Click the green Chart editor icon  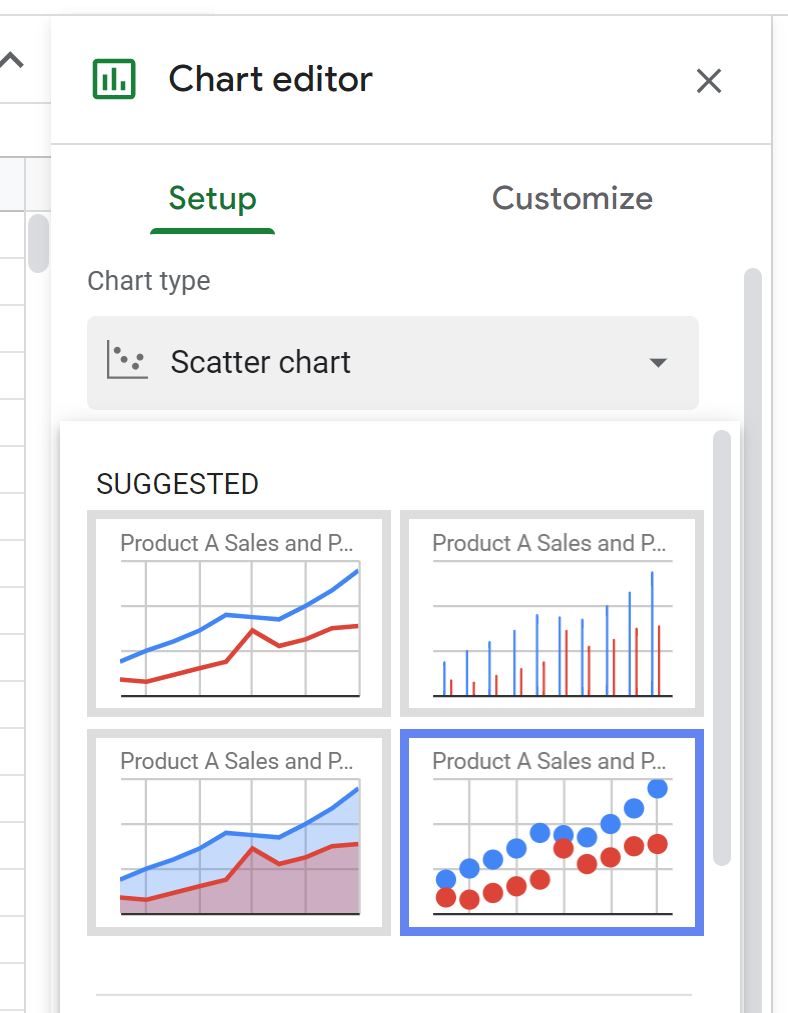click(114, 79)
